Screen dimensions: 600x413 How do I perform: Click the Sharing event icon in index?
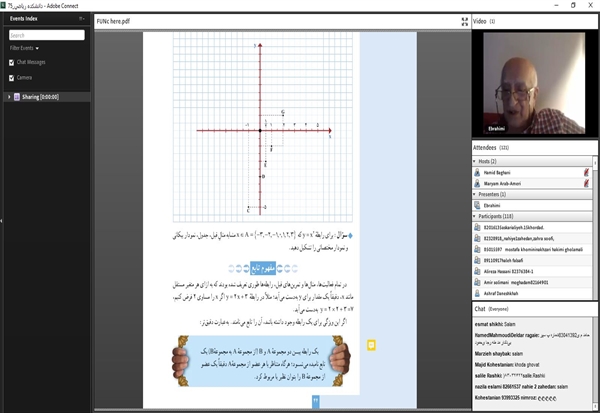[x=18, y=97]
